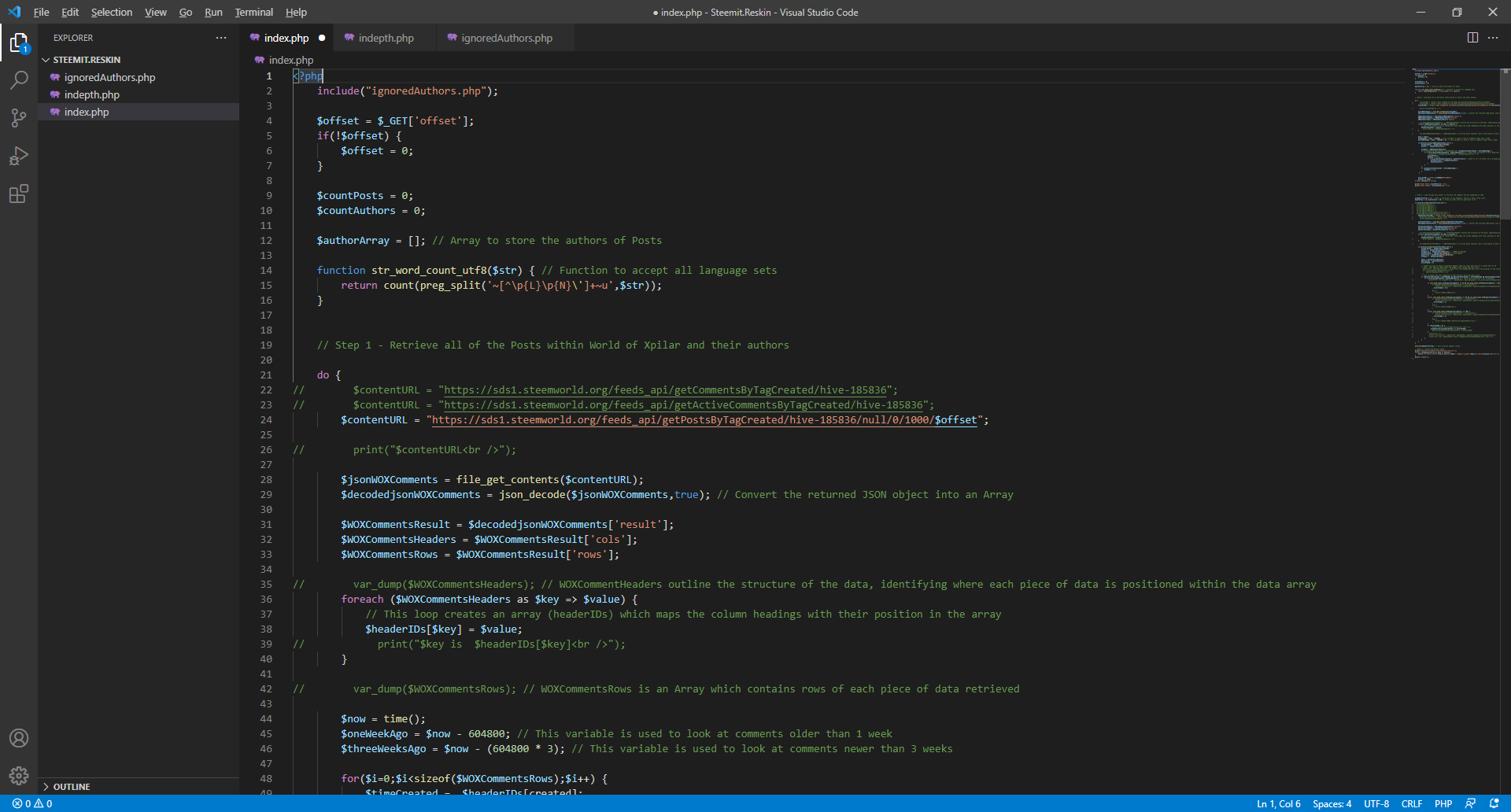
Task: Open the Source Control view
Action: [x=19, y=118]
